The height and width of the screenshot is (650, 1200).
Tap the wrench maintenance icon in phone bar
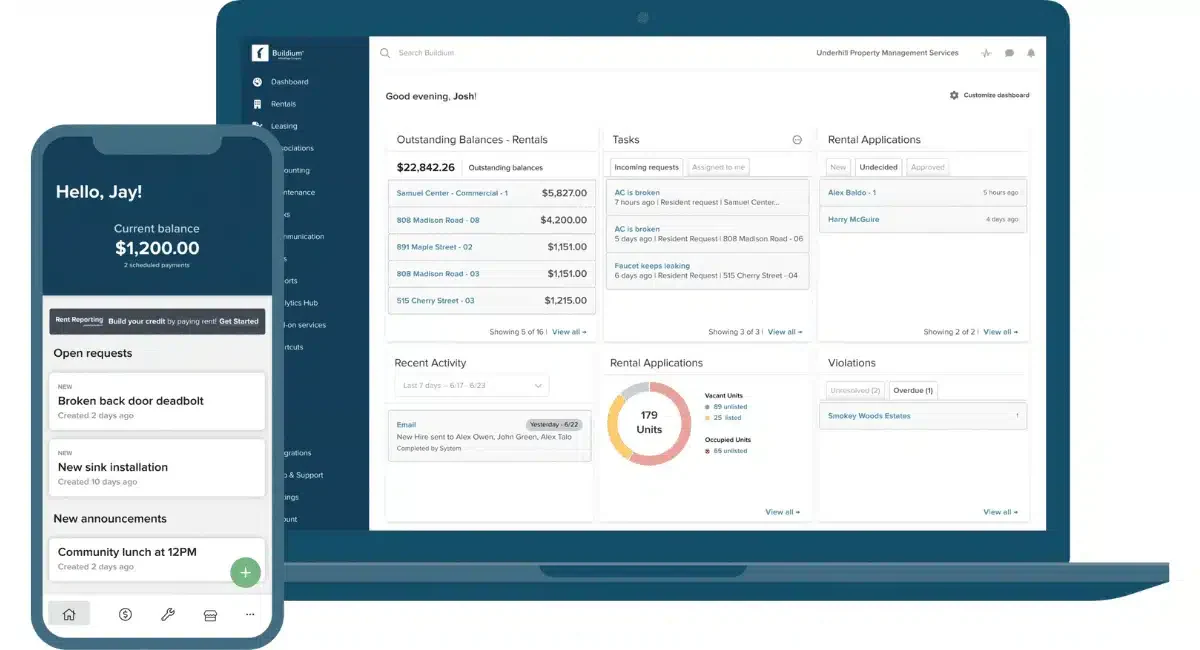[168, 614]
